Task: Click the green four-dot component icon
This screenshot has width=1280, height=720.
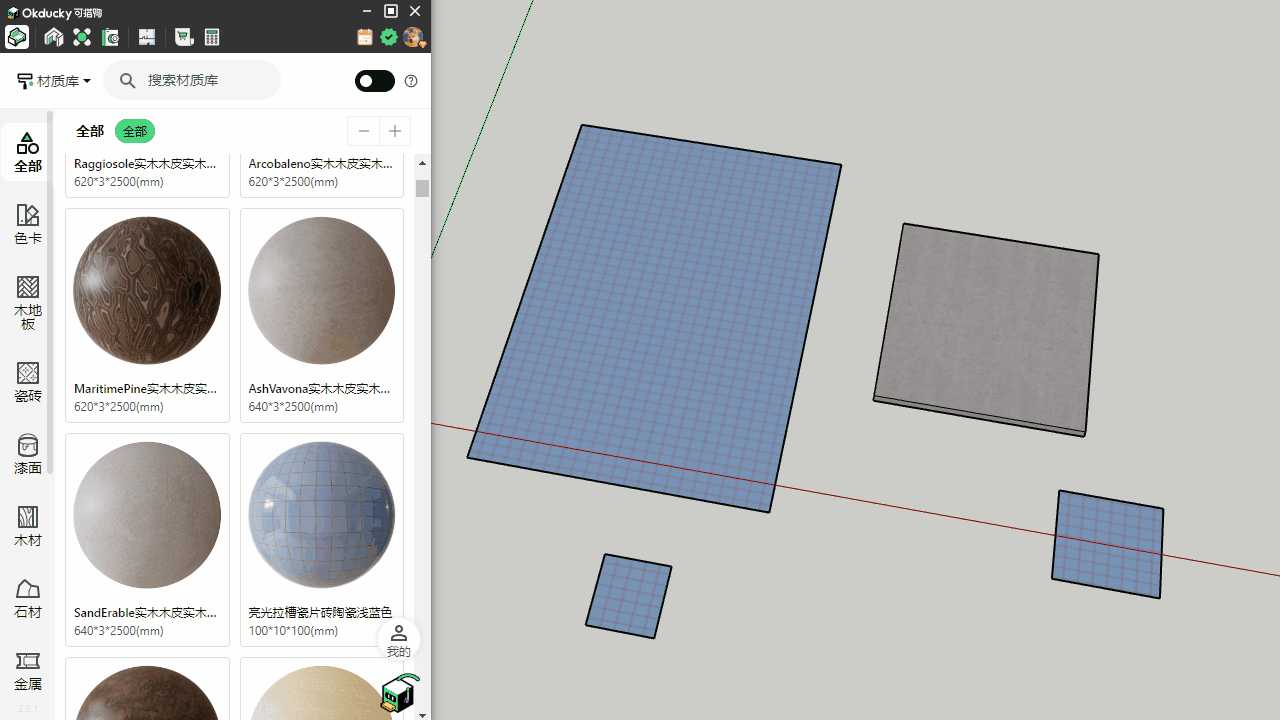Action: pyautogui.click(x=82, y=37)
